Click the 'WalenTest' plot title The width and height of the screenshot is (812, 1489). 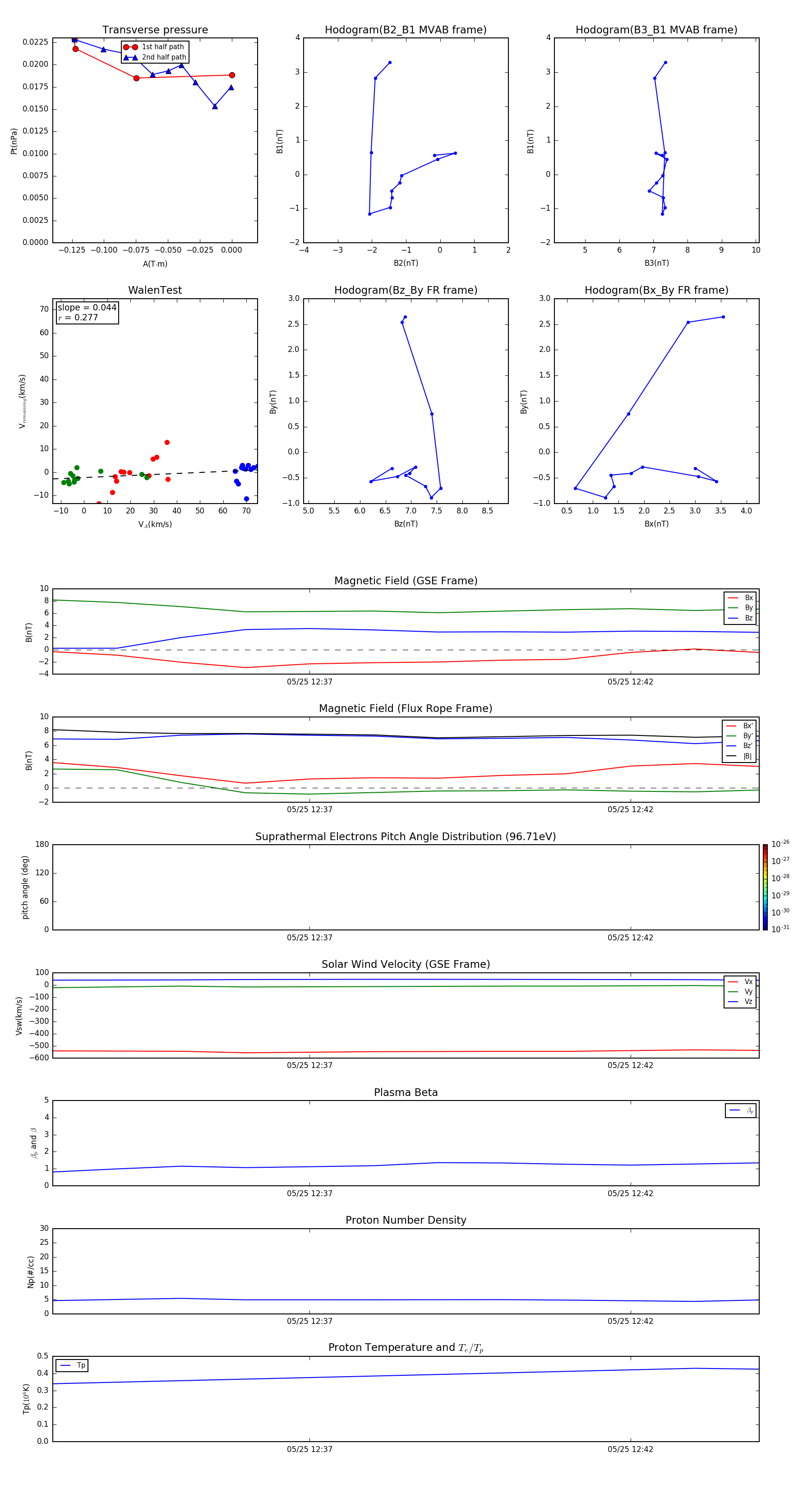click(155, 290)
